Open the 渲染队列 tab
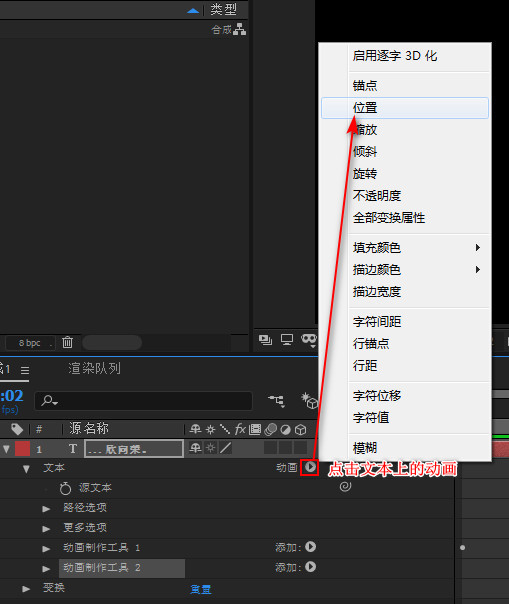Screen dimensions: 509x604 [94, 369]
